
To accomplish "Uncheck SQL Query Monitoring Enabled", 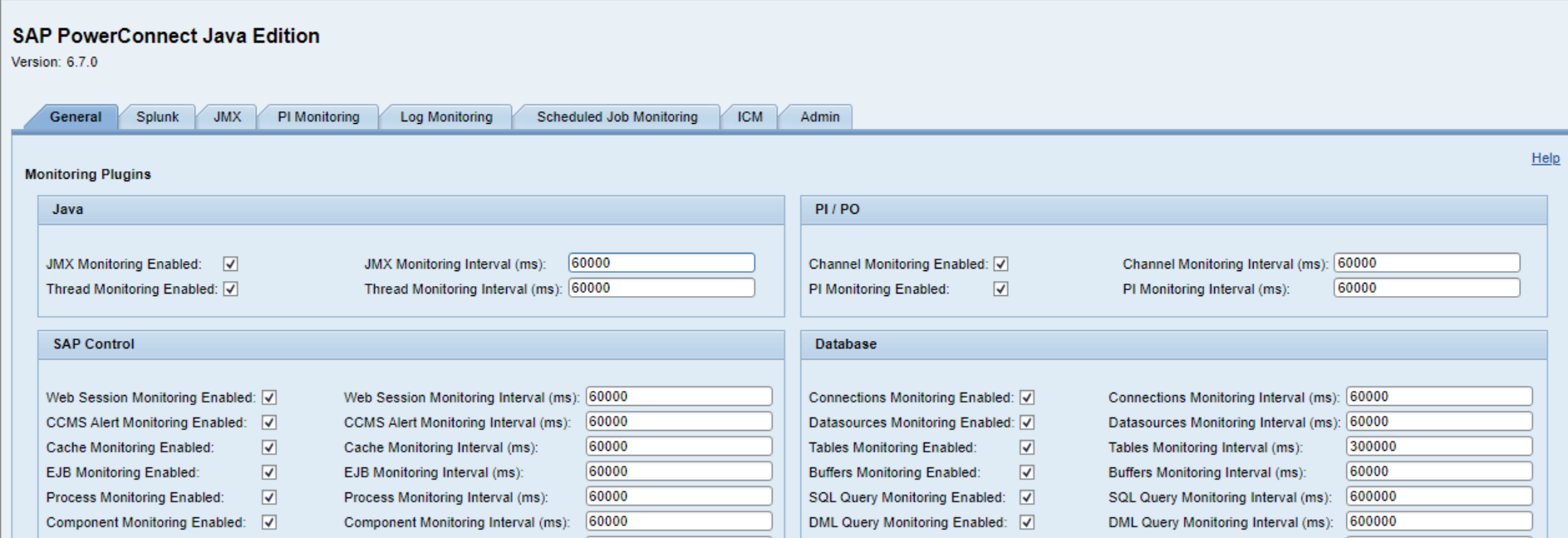I will point(1027,498).
